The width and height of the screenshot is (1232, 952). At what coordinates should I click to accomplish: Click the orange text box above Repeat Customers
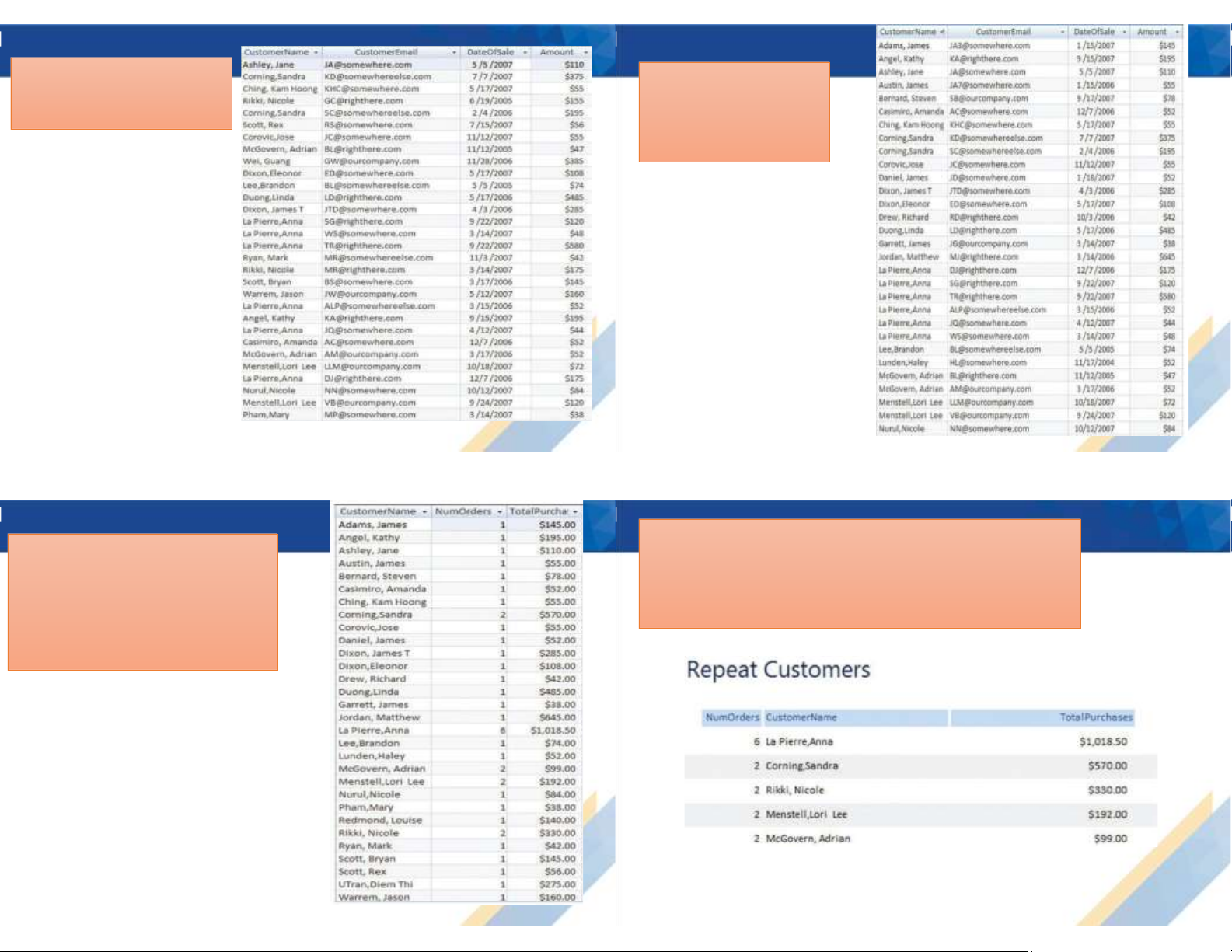pos(859,574)
